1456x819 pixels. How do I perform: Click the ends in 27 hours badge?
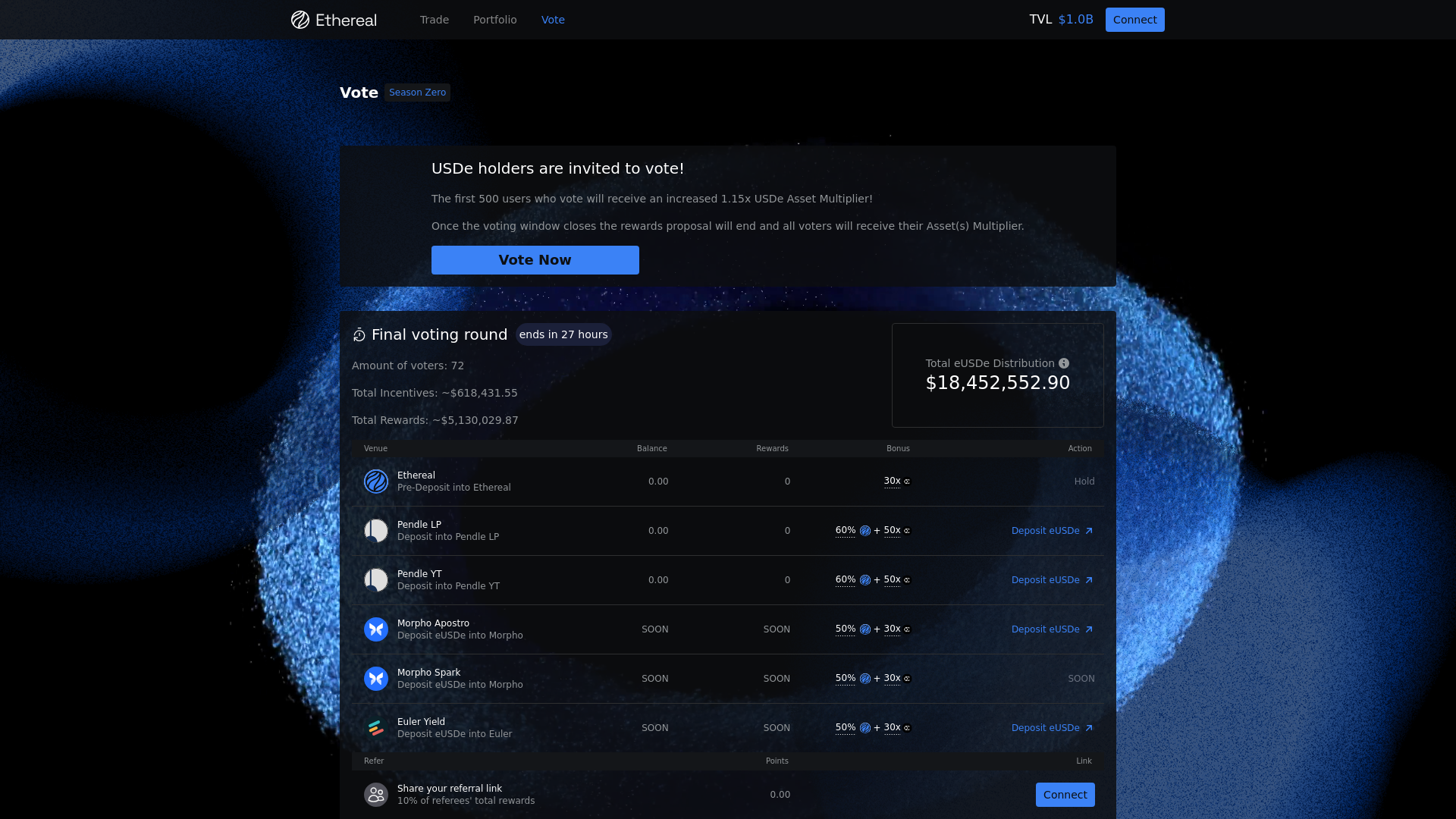click(563, 334)
